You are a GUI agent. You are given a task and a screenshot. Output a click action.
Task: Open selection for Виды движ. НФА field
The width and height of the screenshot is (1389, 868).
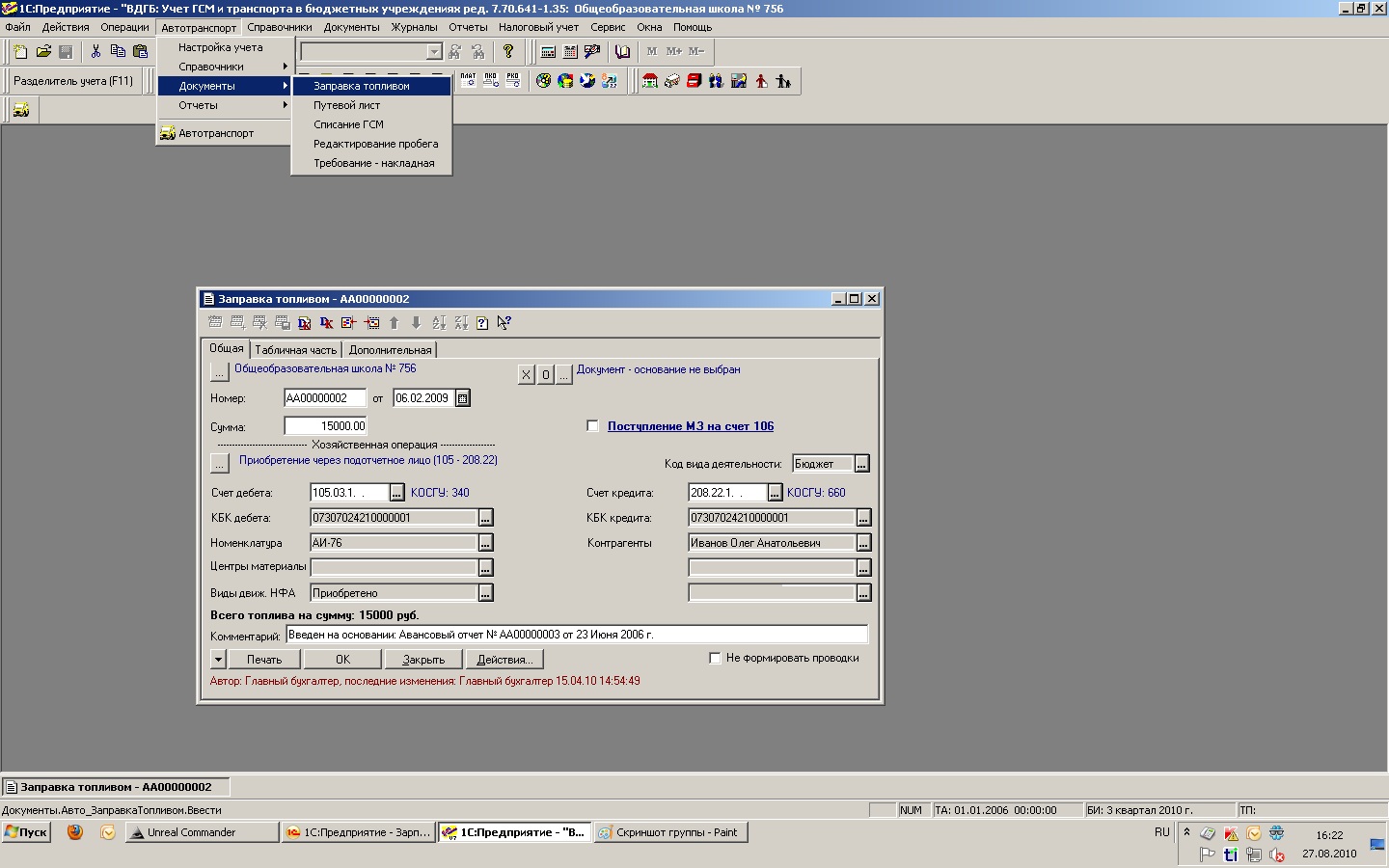click(485, 593)
